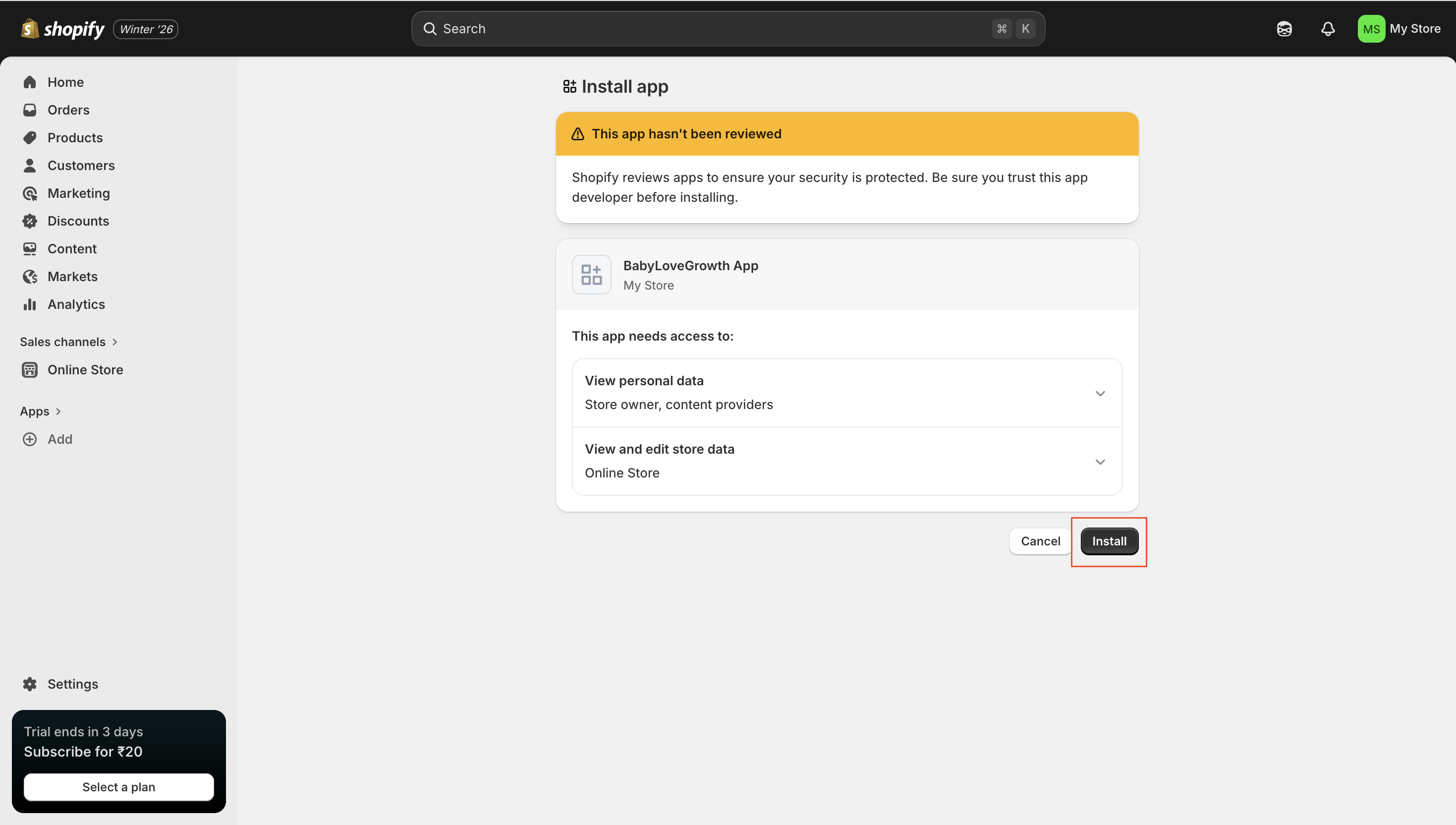The height and width of the screenshot is (825, 1456).
Task: Go to Markets in sidebar
Action: point(72,277)
